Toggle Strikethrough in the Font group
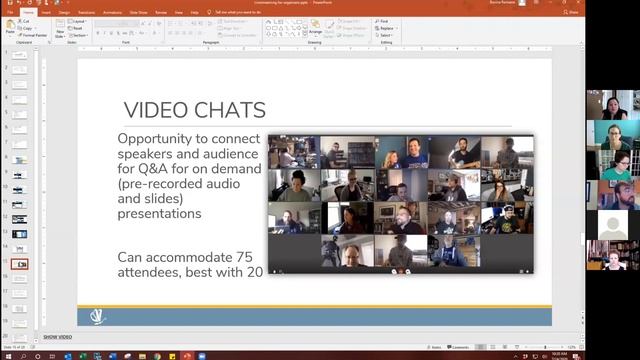 tap(124, 33)
